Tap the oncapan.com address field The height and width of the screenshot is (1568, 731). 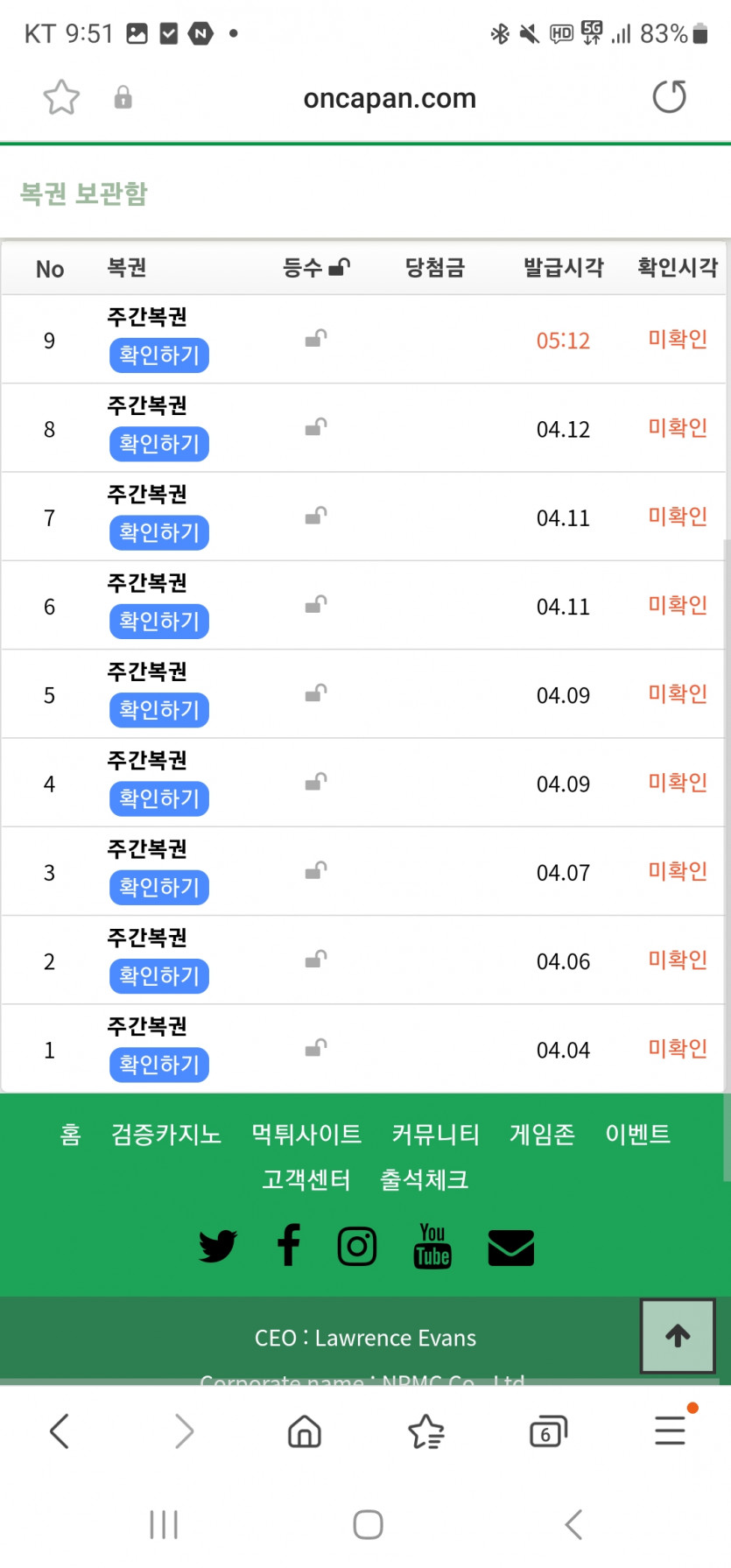390,98
